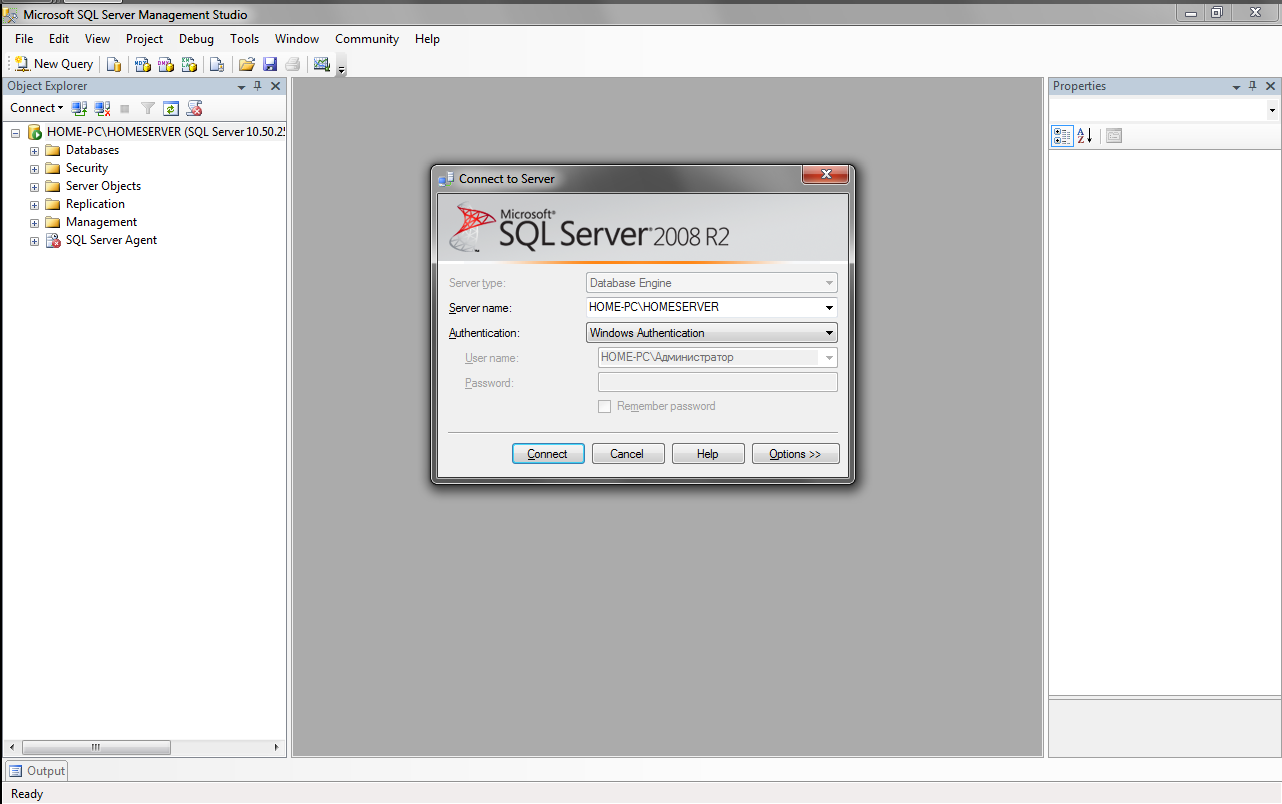This screenshot has width=1282, height=804.
Task: Select the Management tree item
Action: (101, 222)
